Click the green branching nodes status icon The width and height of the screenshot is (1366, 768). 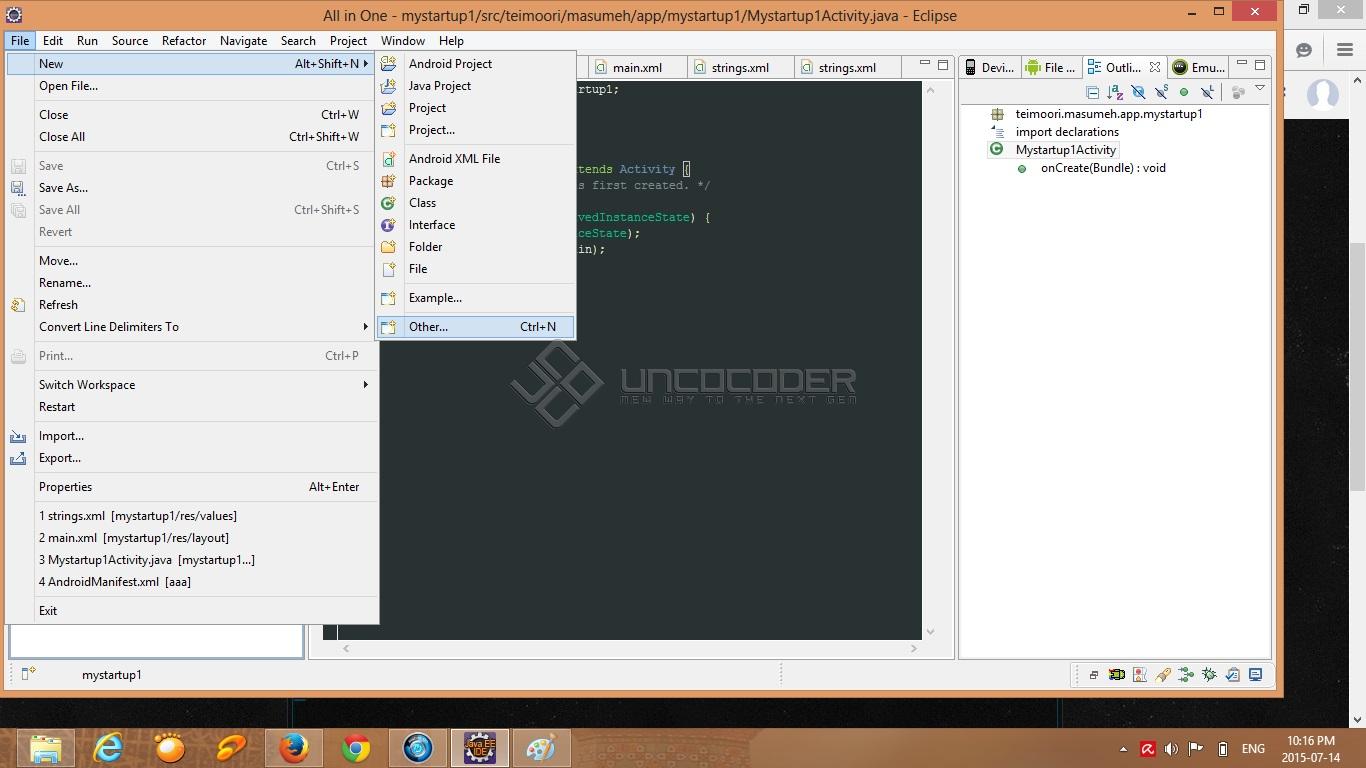coord(1186,675)
